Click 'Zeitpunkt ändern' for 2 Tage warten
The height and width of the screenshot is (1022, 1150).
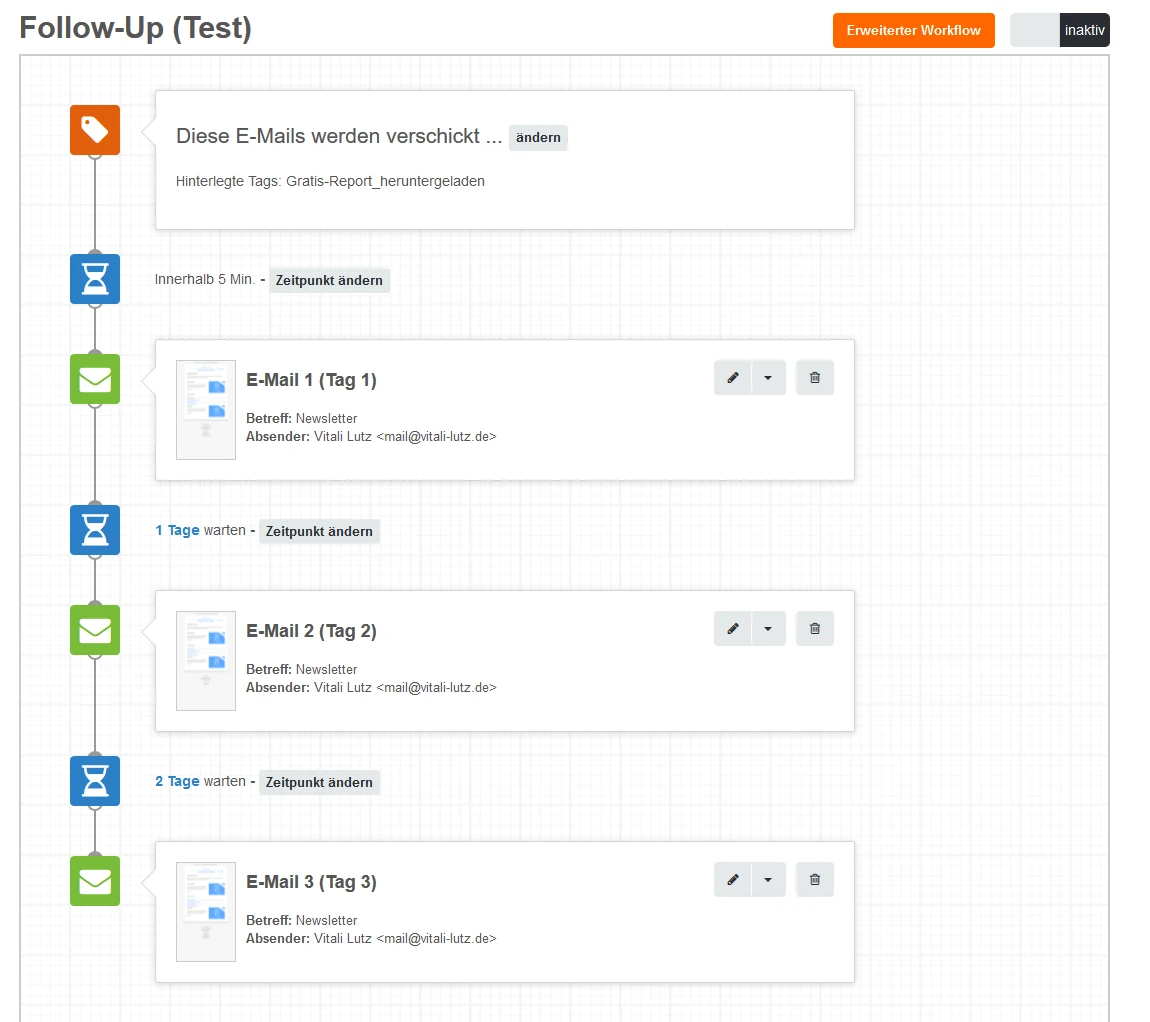click(319, 782)
